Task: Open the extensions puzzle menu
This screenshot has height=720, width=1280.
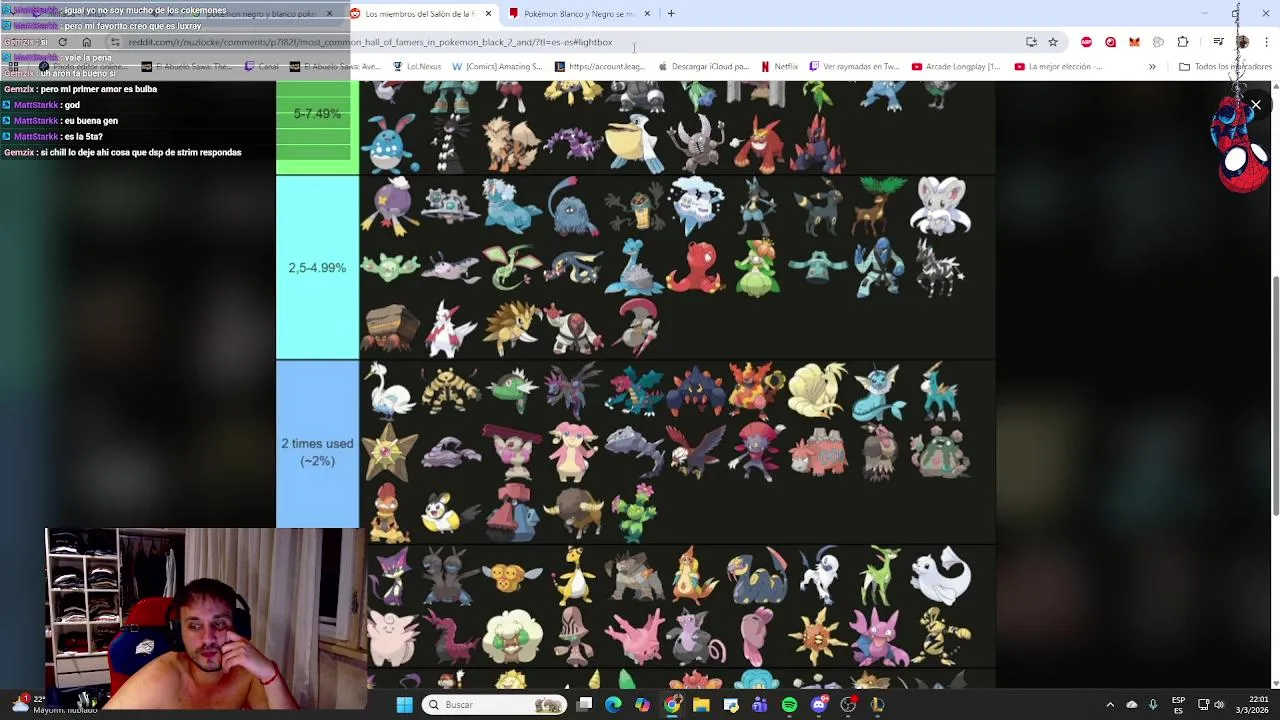Action: tap(1183, 42)
